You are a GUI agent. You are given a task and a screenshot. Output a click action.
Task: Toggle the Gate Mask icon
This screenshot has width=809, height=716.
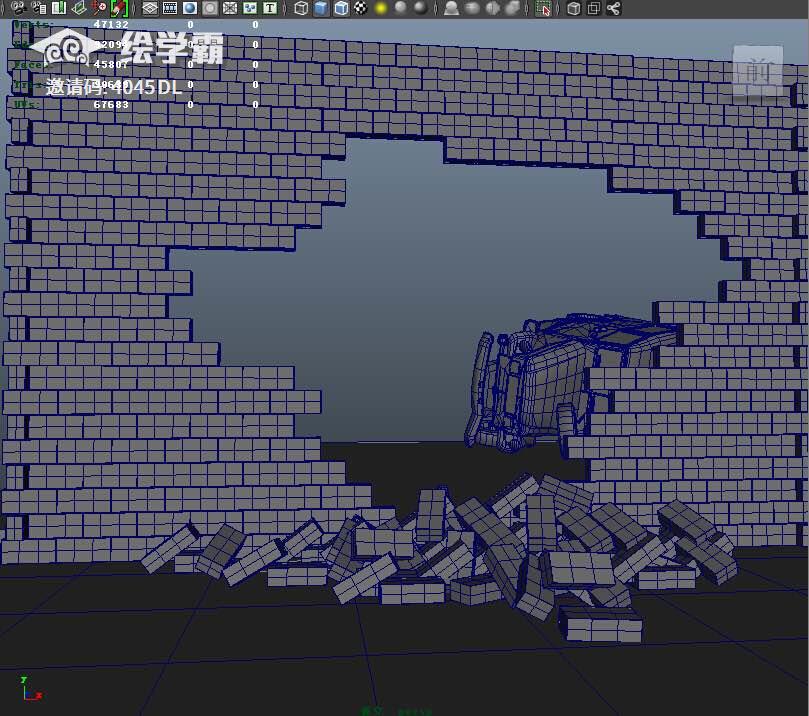tap(210, 8)
